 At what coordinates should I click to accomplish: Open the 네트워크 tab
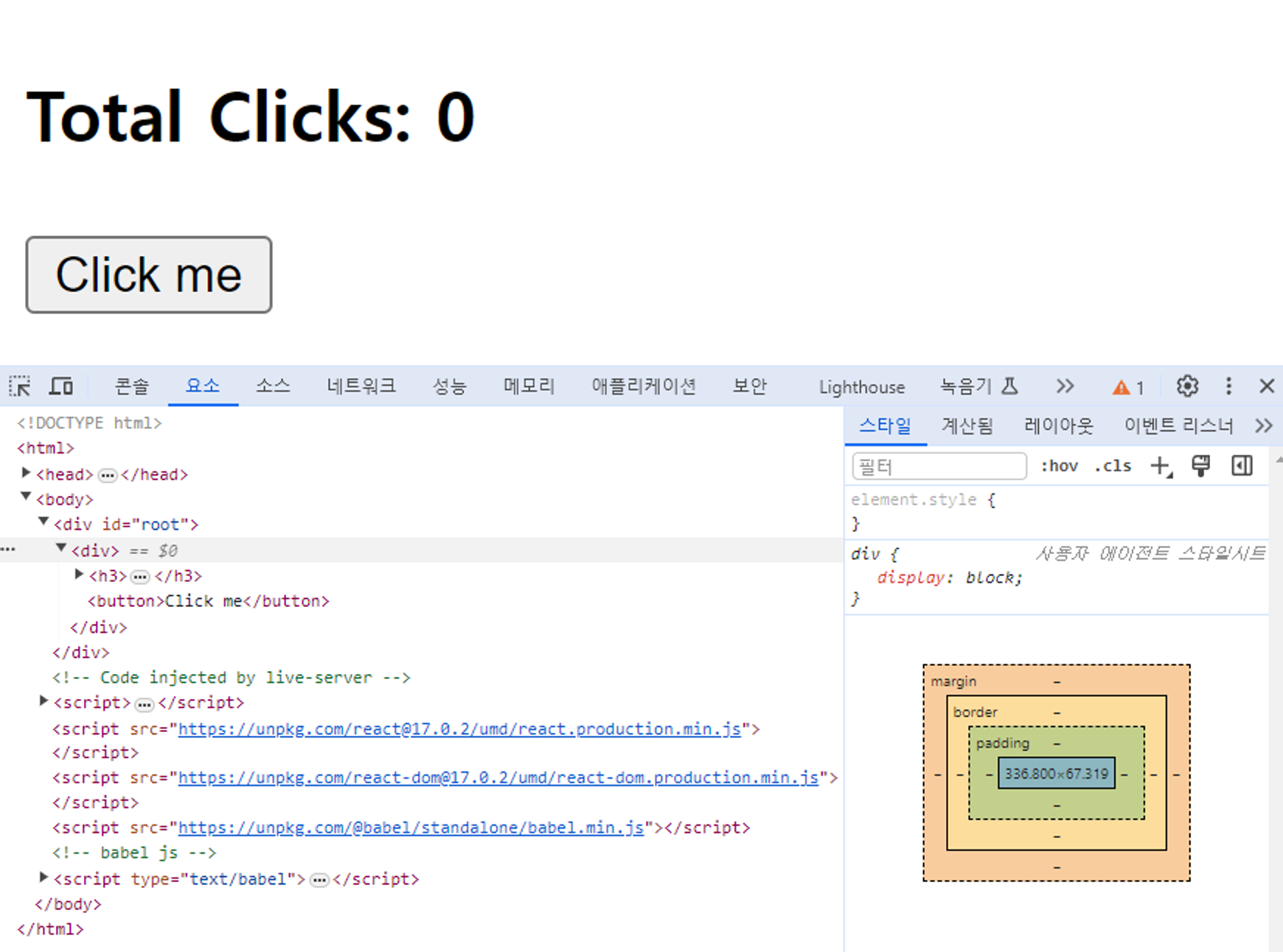click(x=361, y=386)
